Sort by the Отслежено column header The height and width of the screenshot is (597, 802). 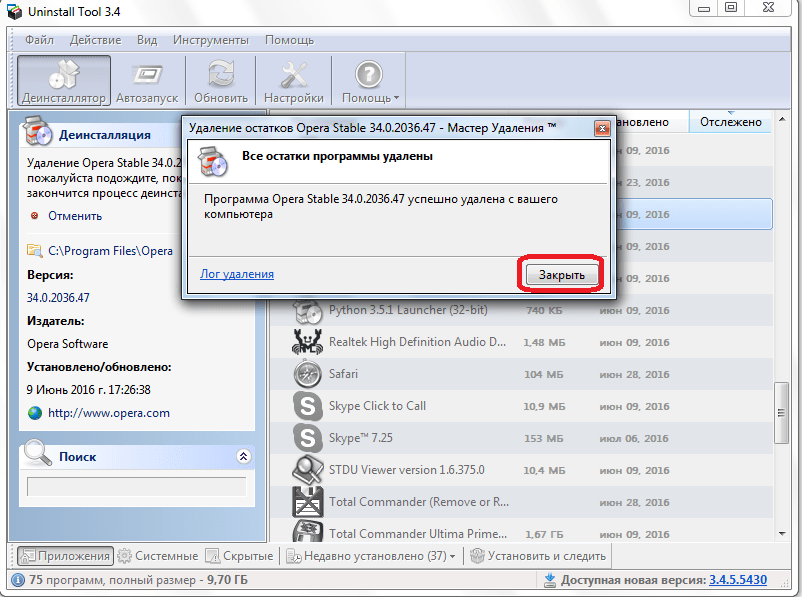(730, 122)
